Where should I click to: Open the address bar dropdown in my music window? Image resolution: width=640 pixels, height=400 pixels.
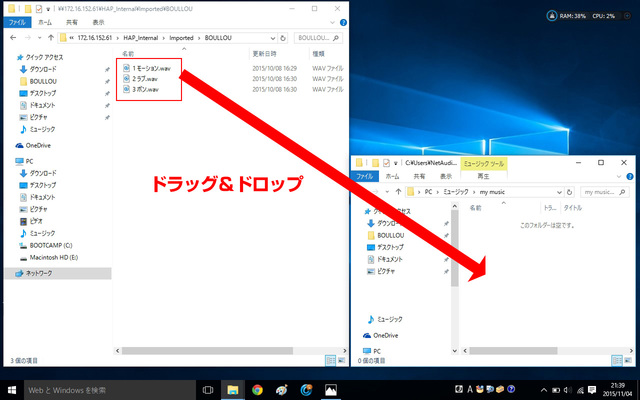(x=557, y=190)
